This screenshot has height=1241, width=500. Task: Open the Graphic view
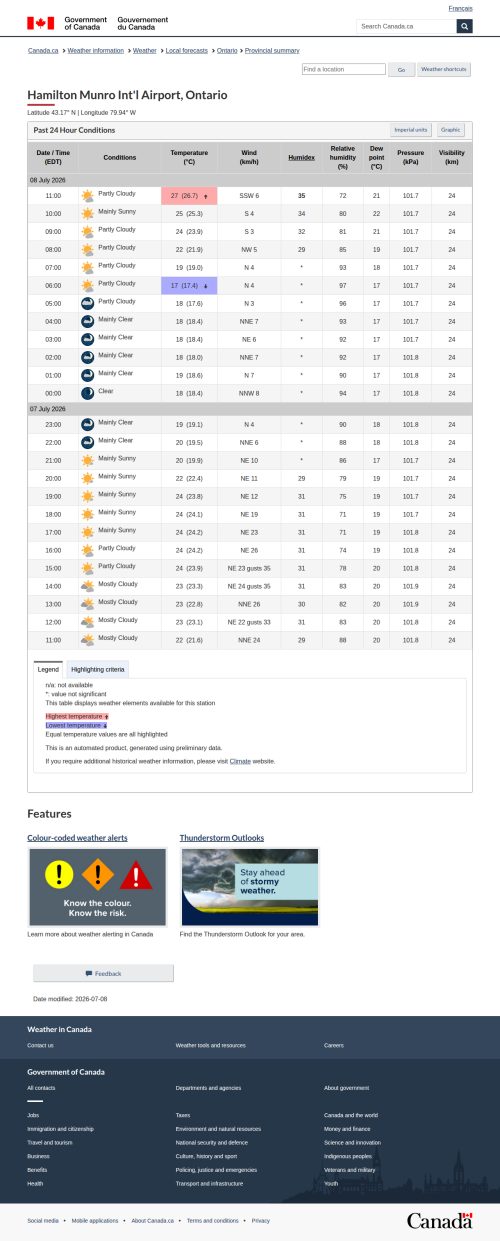click(451, 130)
